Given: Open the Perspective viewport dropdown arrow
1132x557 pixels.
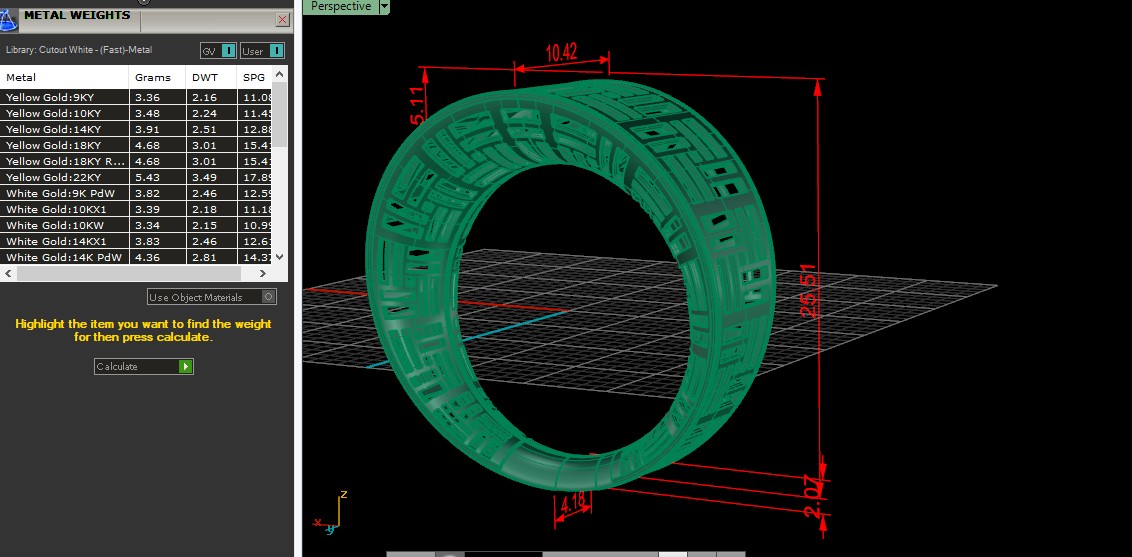Looking at the screenshot, I should [385, 6].
